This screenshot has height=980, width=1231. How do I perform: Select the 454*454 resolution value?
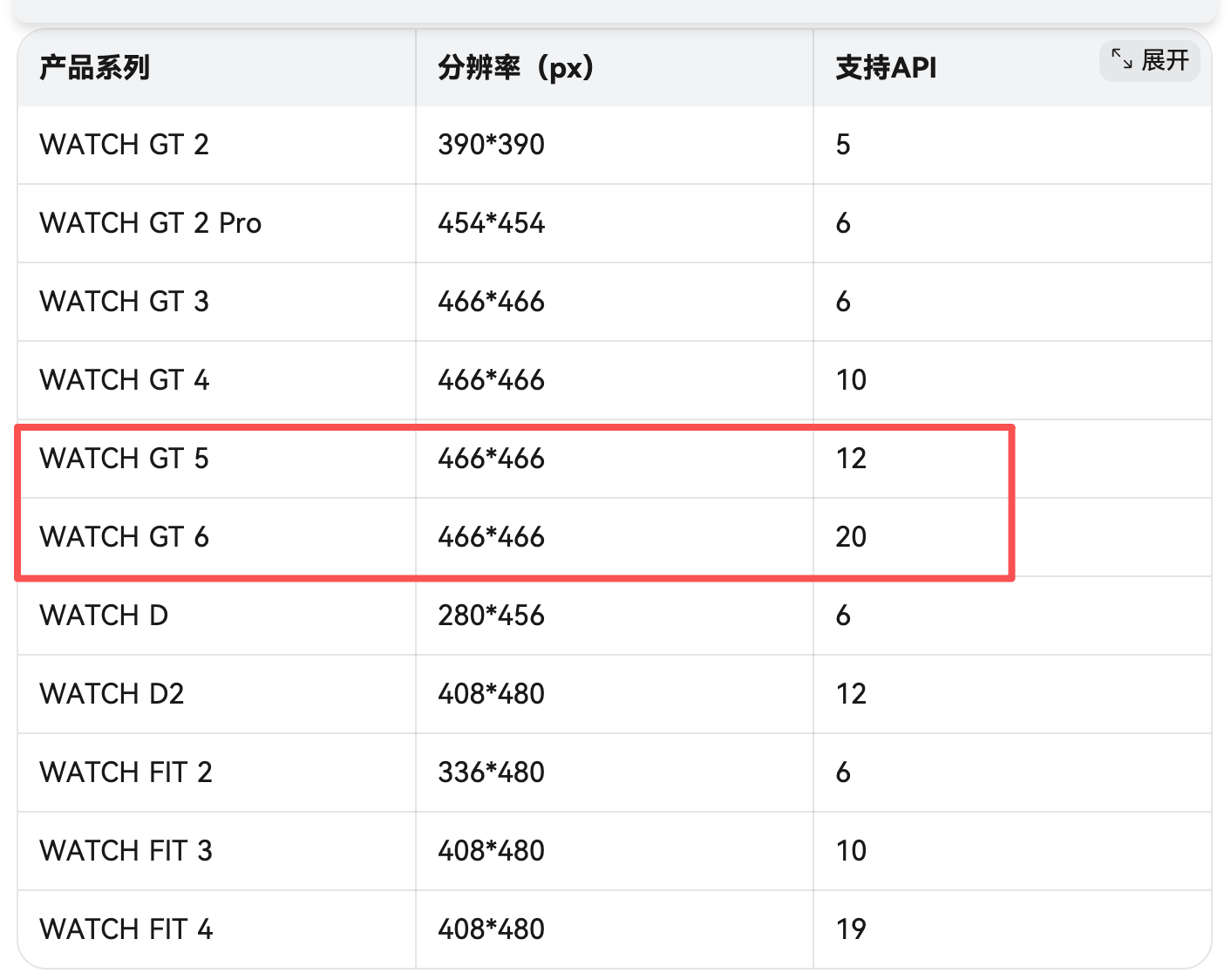coord(492,223)
